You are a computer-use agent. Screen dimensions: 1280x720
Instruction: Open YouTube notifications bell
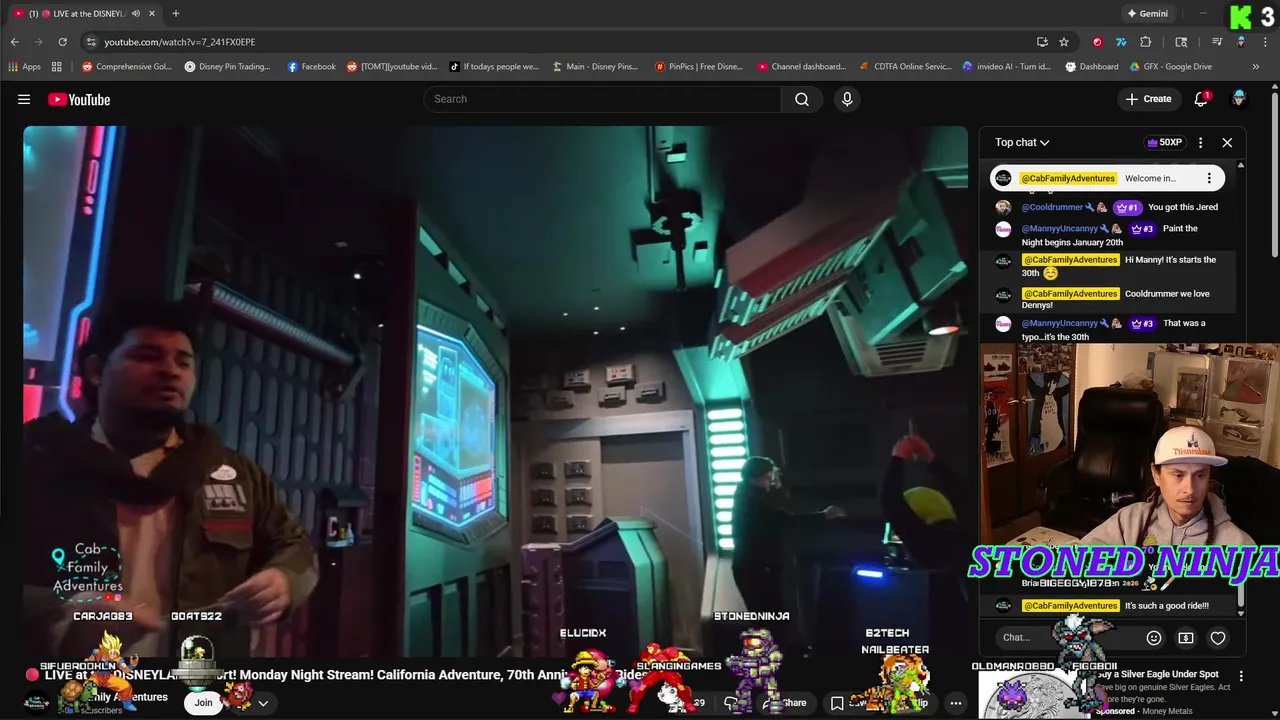(x=1201, y=99)
